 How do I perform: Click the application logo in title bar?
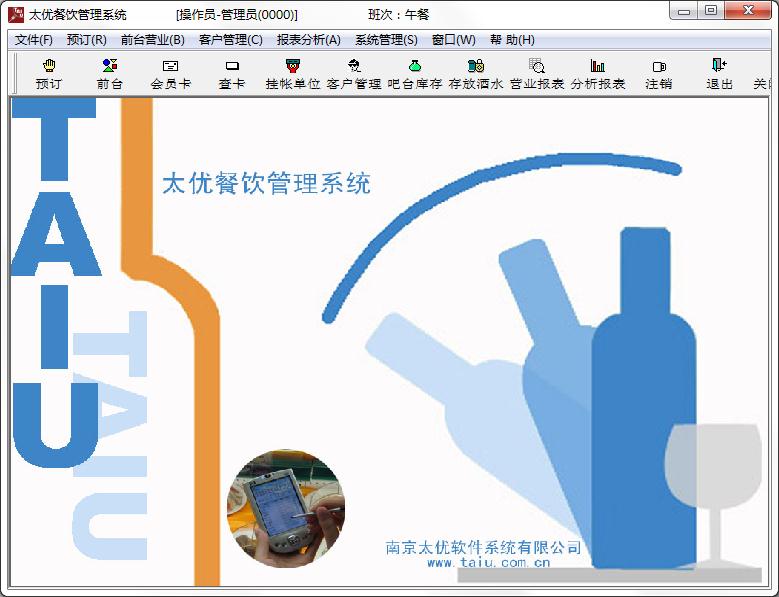tap(16, 14)
